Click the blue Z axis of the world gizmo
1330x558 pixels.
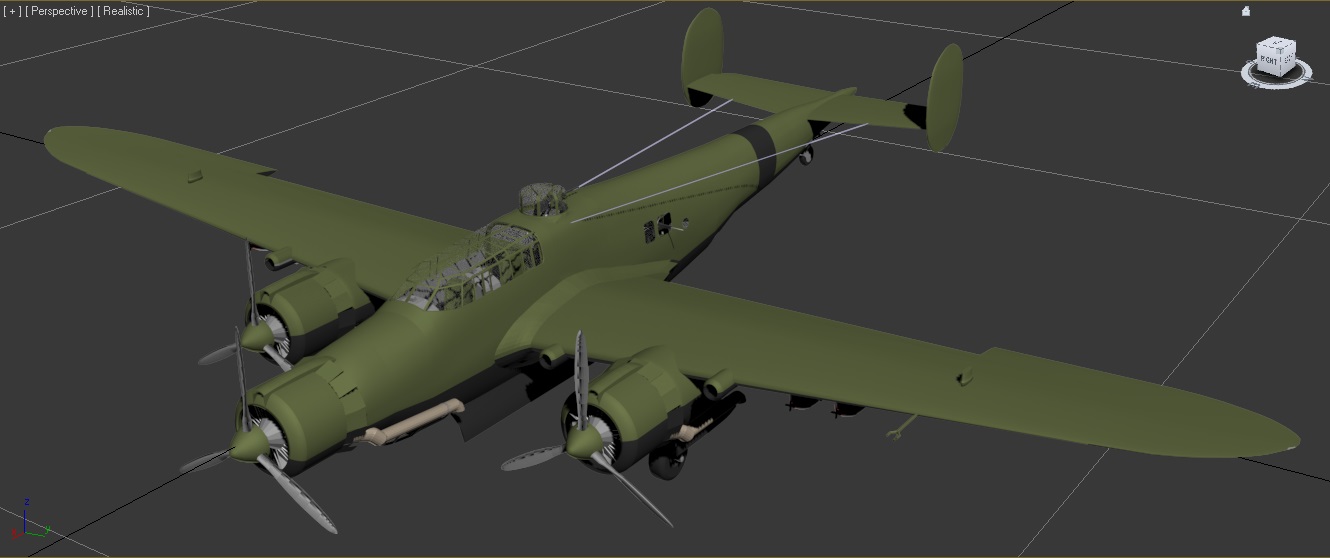25,505
